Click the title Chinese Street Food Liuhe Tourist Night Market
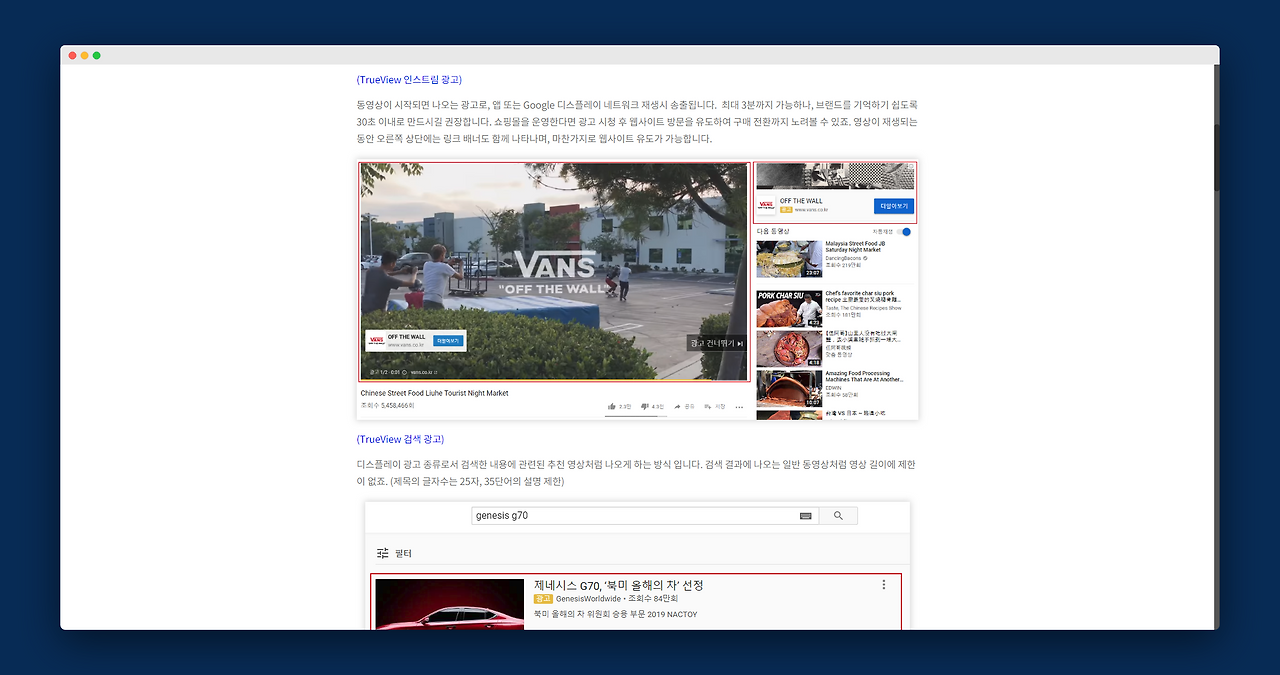Image resolution: width=1280 pixels, height=675 pixels. pos(434,393)
